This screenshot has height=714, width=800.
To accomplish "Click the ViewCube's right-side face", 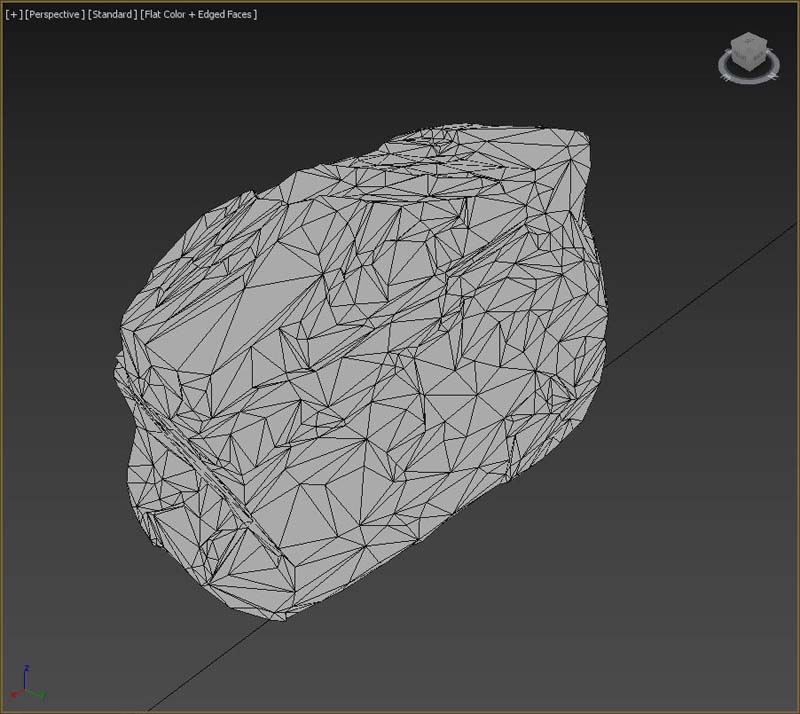I will coord(756,56).
